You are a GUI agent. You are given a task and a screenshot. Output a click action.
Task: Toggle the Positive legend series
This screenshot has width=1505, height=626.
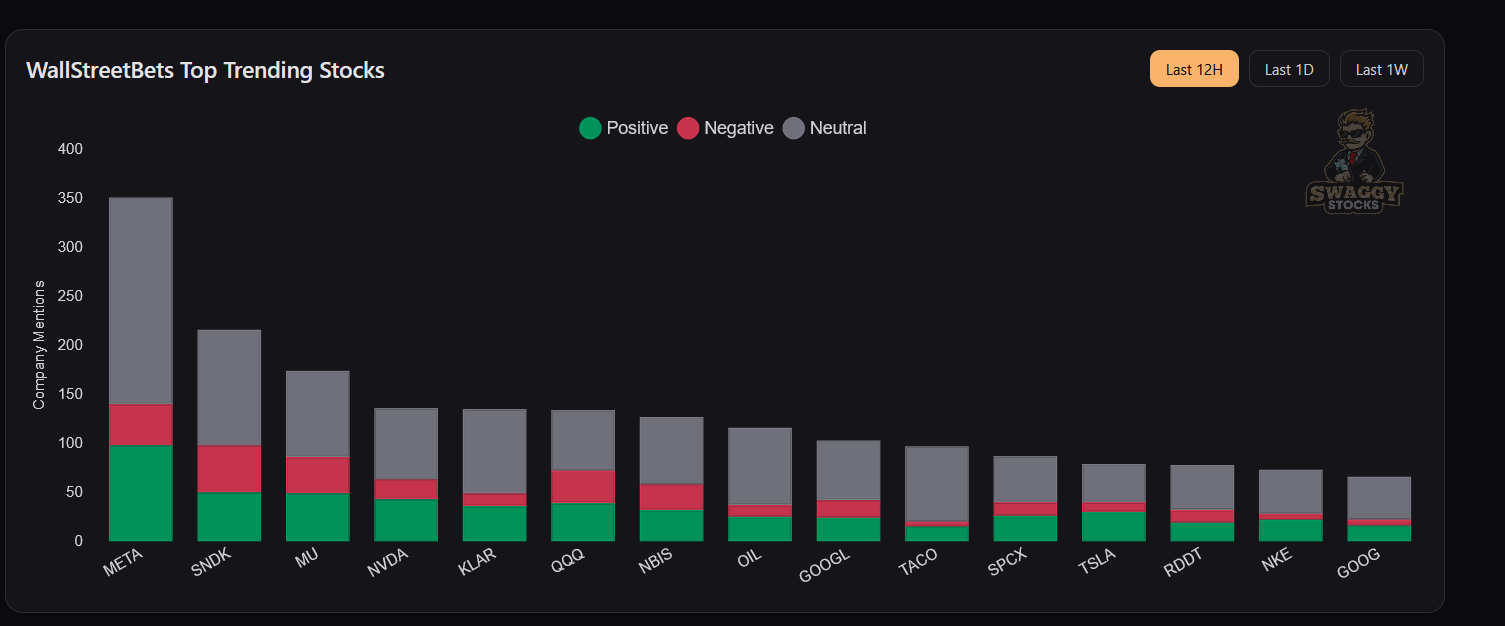(623, 128)
